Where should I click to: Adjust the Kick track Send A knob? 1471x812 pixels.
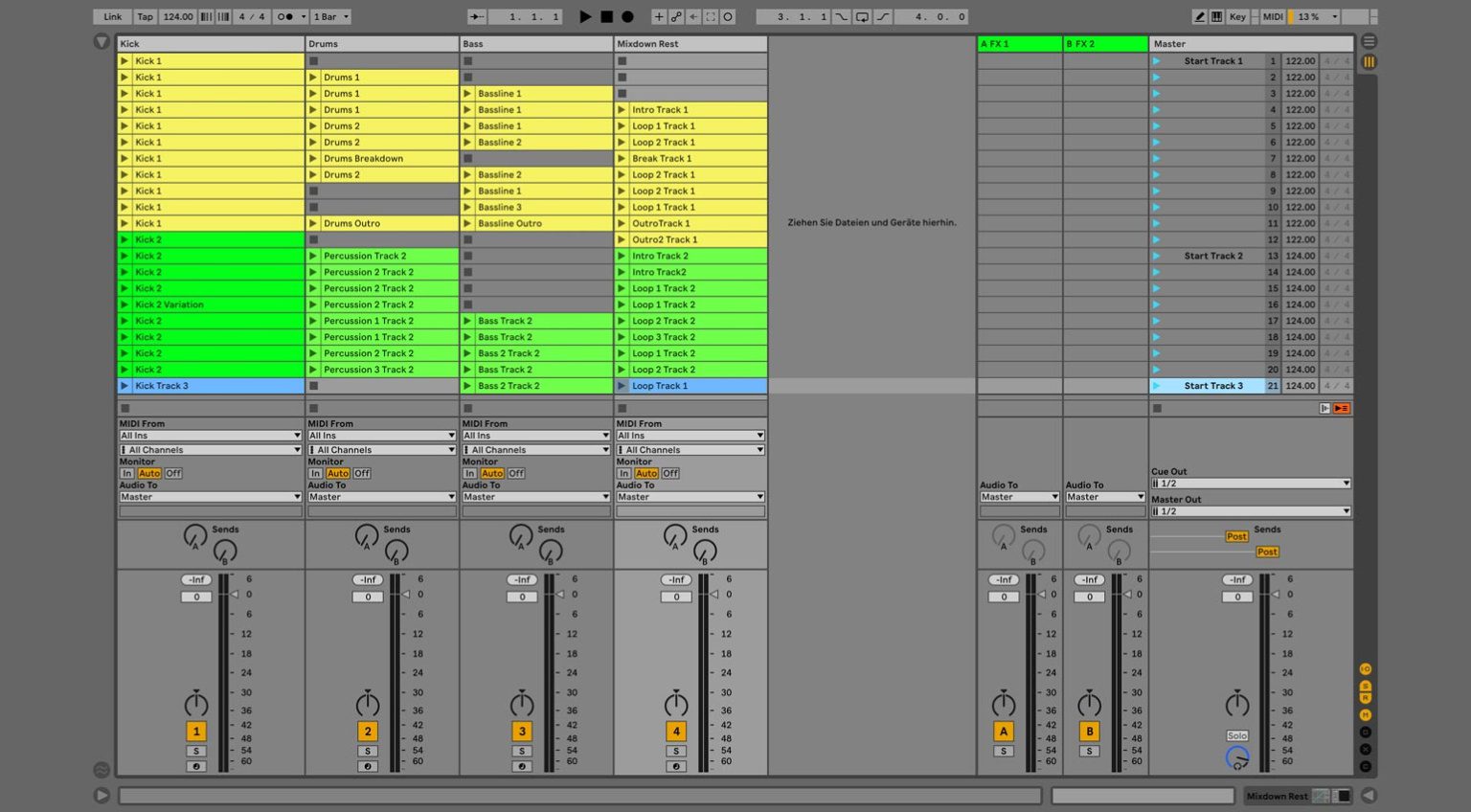click(x=194, y=536)
